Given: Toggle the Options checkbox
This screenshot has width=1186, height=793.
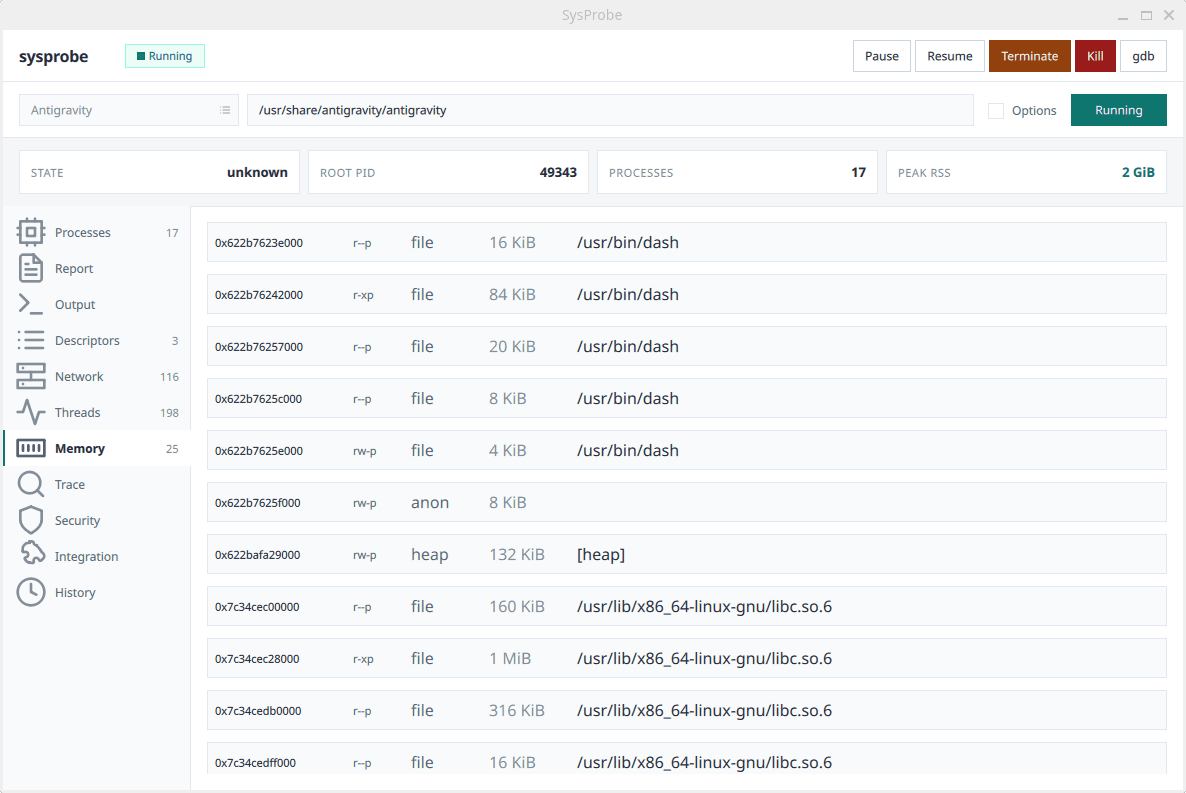Looking at the screenshot, I should 996,110.
